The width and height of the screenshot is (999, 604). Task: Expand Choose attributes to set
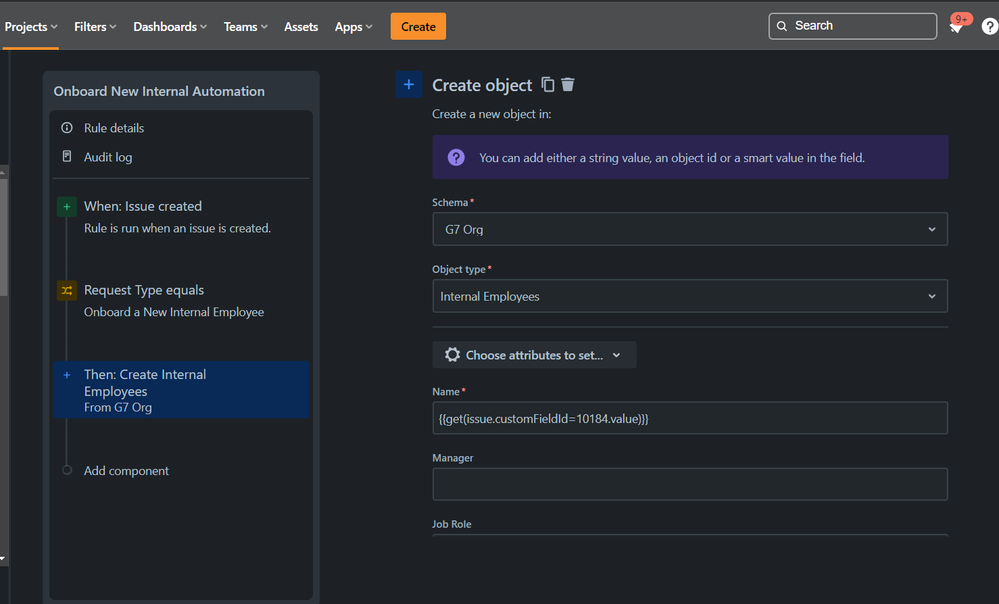click(534, 355)
